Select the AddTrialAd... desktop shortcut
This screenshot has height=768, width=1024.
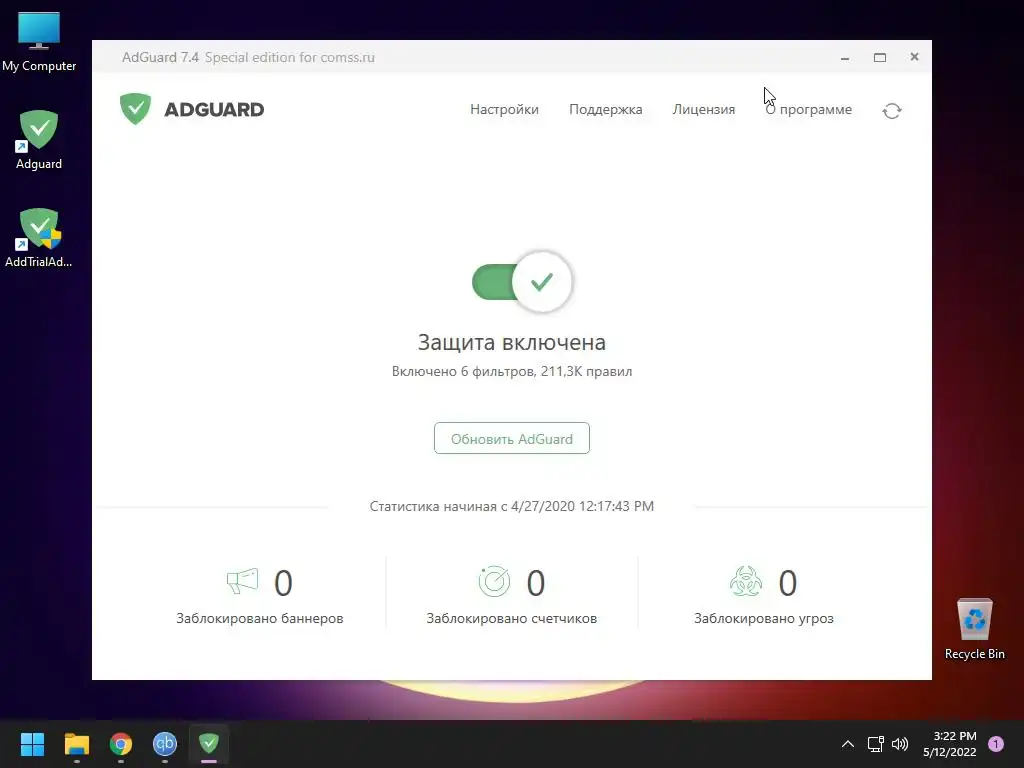[39, 238]
